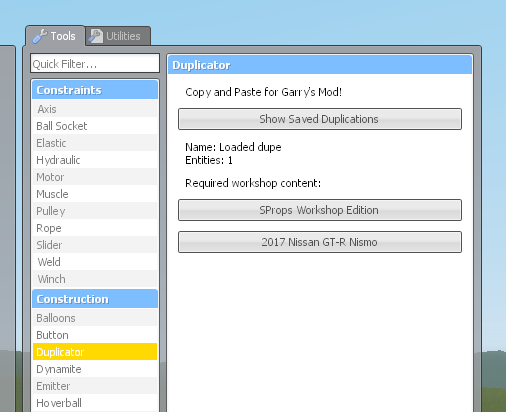Open 2017 Nissan GT-R Nismo workshop button
The height and width of the screenshot is (412, 506).
point(320,242)
